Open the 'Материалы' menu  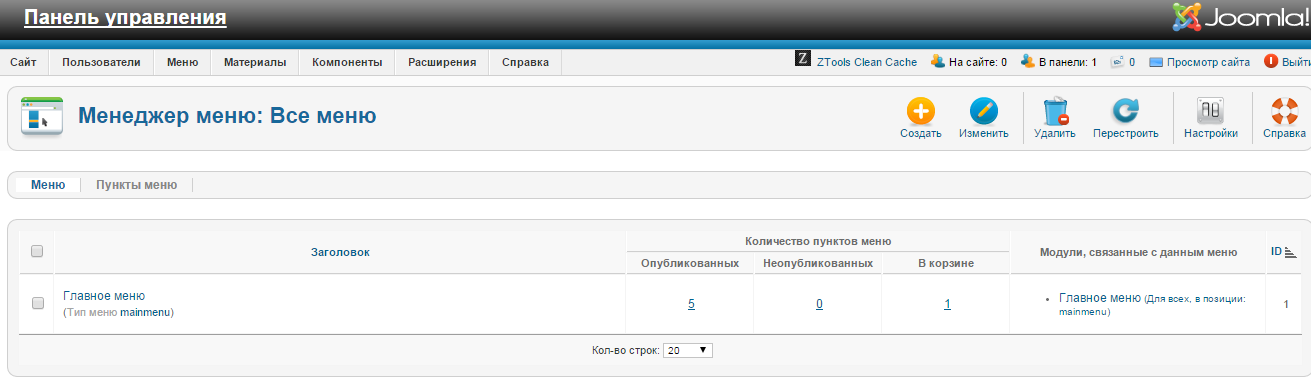pos(255,62)
